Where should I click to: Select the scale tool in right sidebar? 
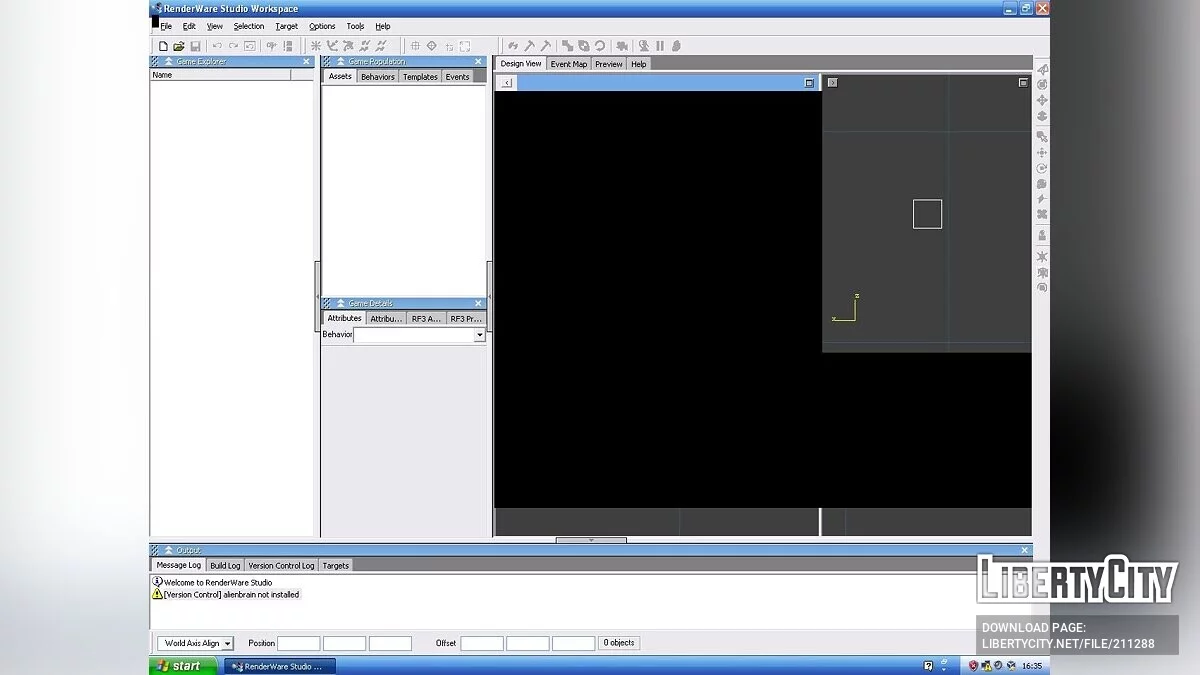coord(1041,185)
